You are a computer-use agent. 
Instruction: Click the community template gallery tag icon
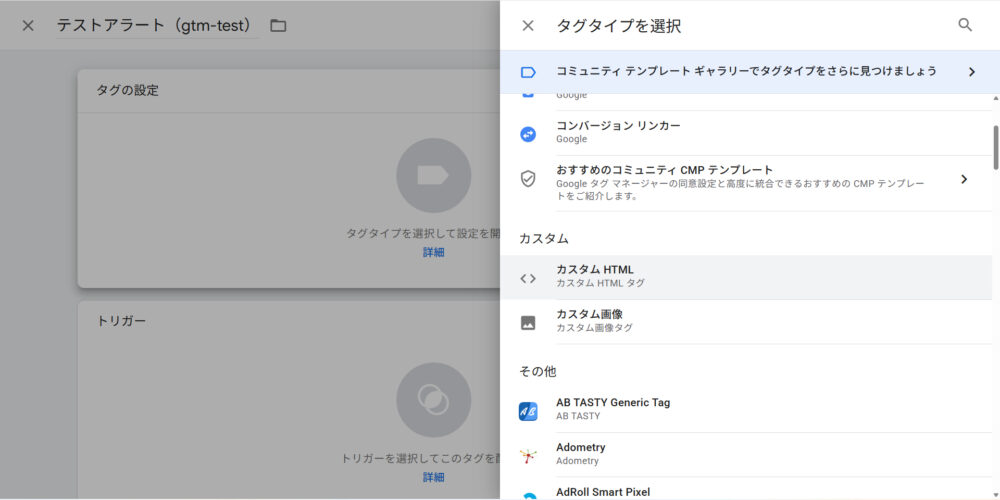tap(528, 72)
